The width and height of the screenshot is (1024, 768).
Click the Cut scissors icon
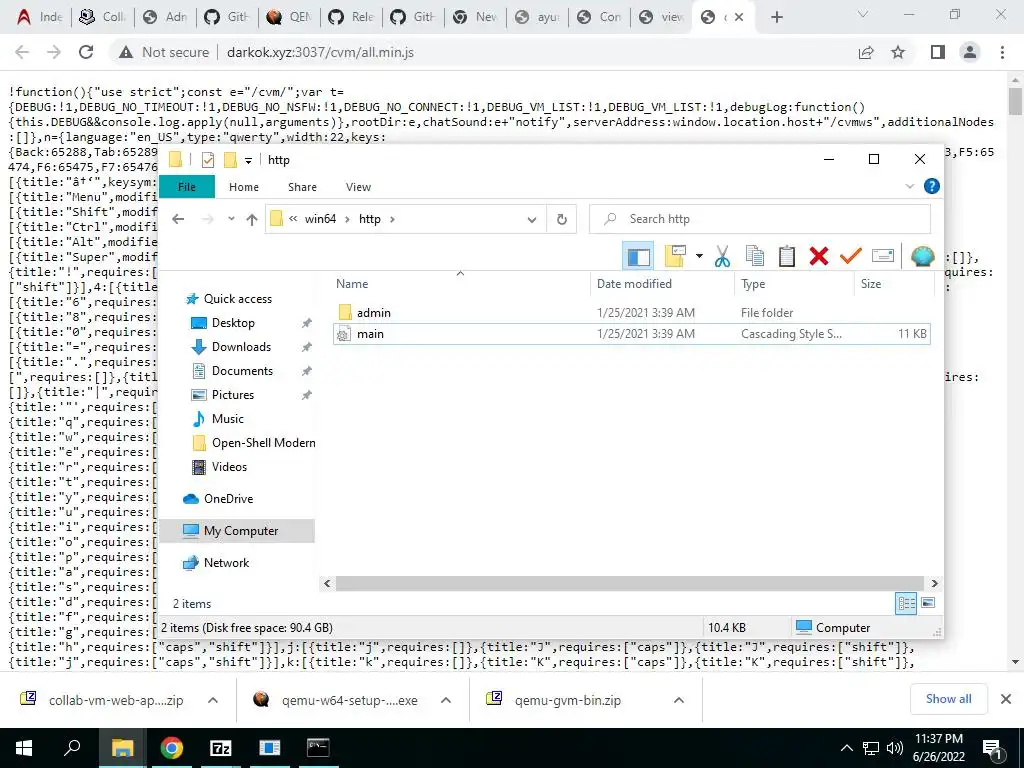point(722,257)
